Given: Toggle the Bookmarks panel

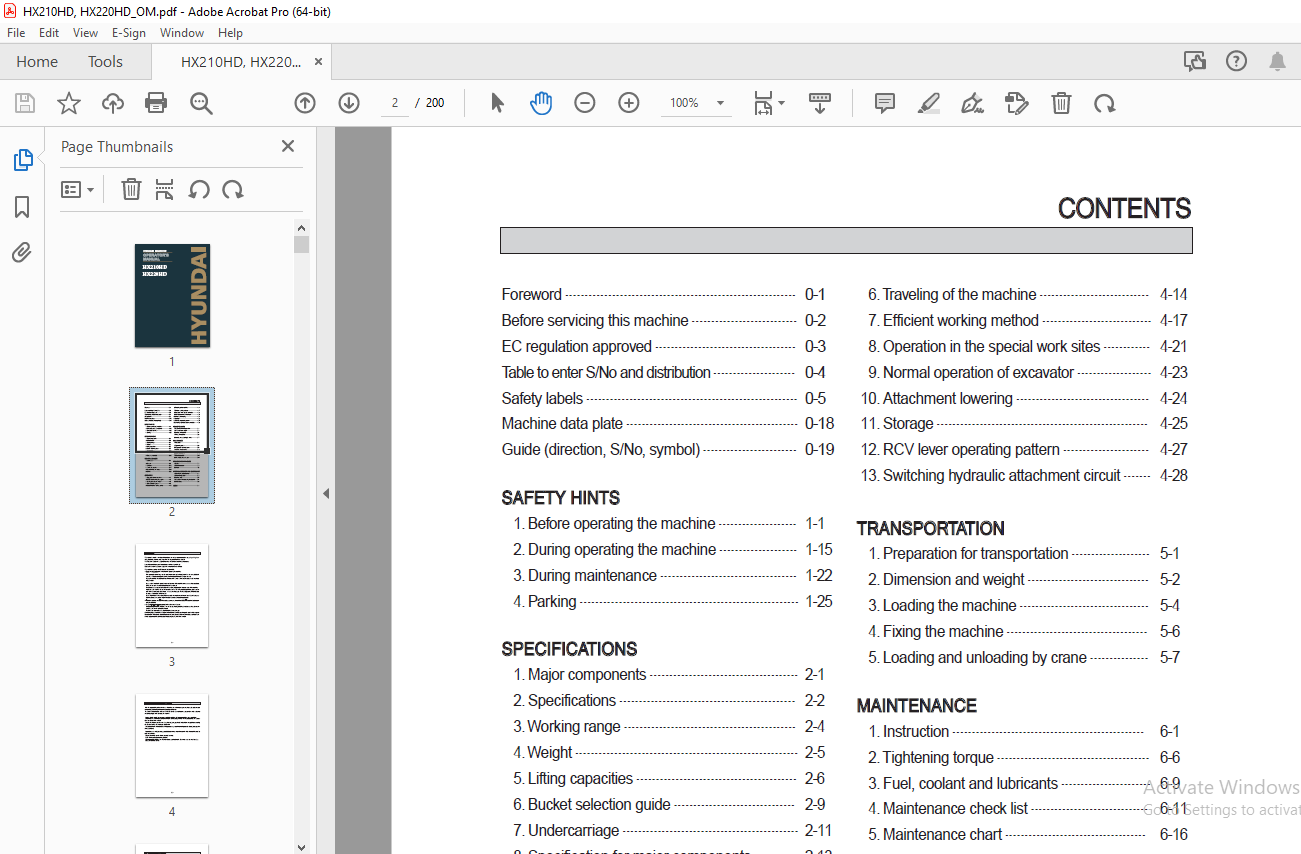Looking at the screenshot, I should pos(22,207).
